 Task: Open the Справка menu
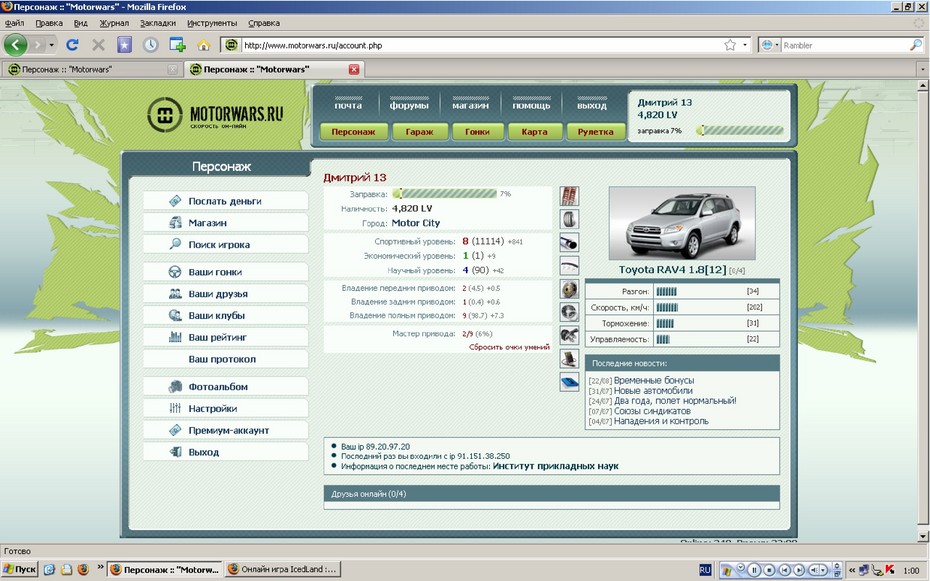click(x=263, y=23)
